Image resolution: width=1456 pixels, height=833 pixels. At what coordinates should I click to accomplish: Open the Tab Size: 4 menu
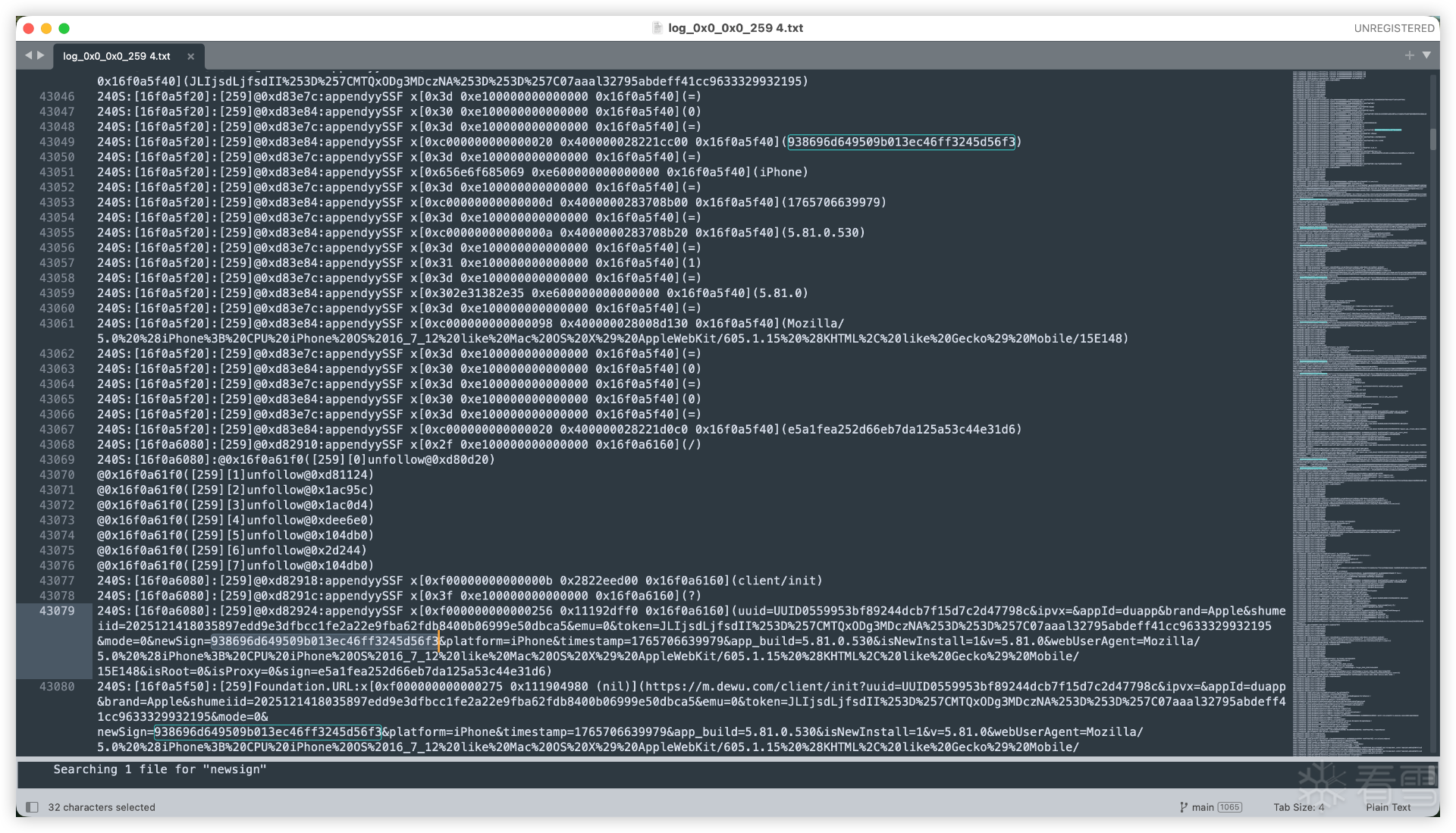pyautogui.click(x=1298, y=807)
